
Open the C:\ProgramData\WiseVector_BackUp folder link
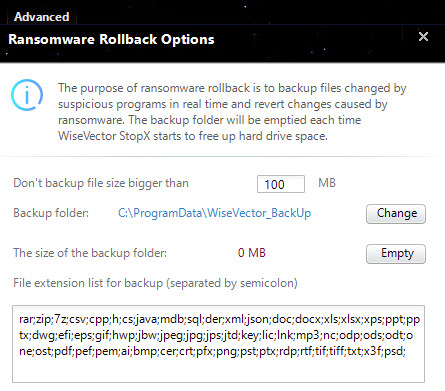(x=214, y=213)
